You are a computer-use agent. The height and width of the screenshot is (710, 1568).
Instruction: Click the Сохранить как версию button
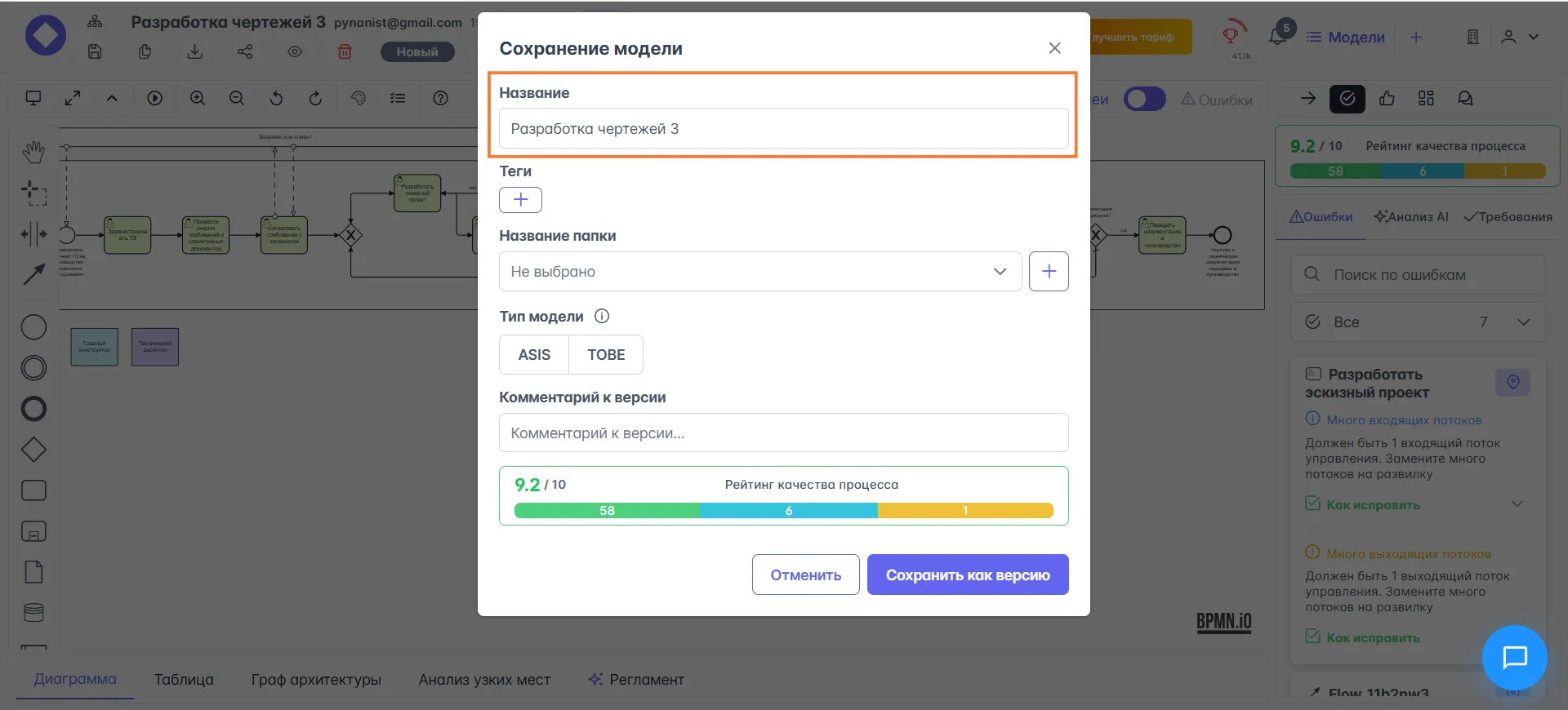[967, 575]
